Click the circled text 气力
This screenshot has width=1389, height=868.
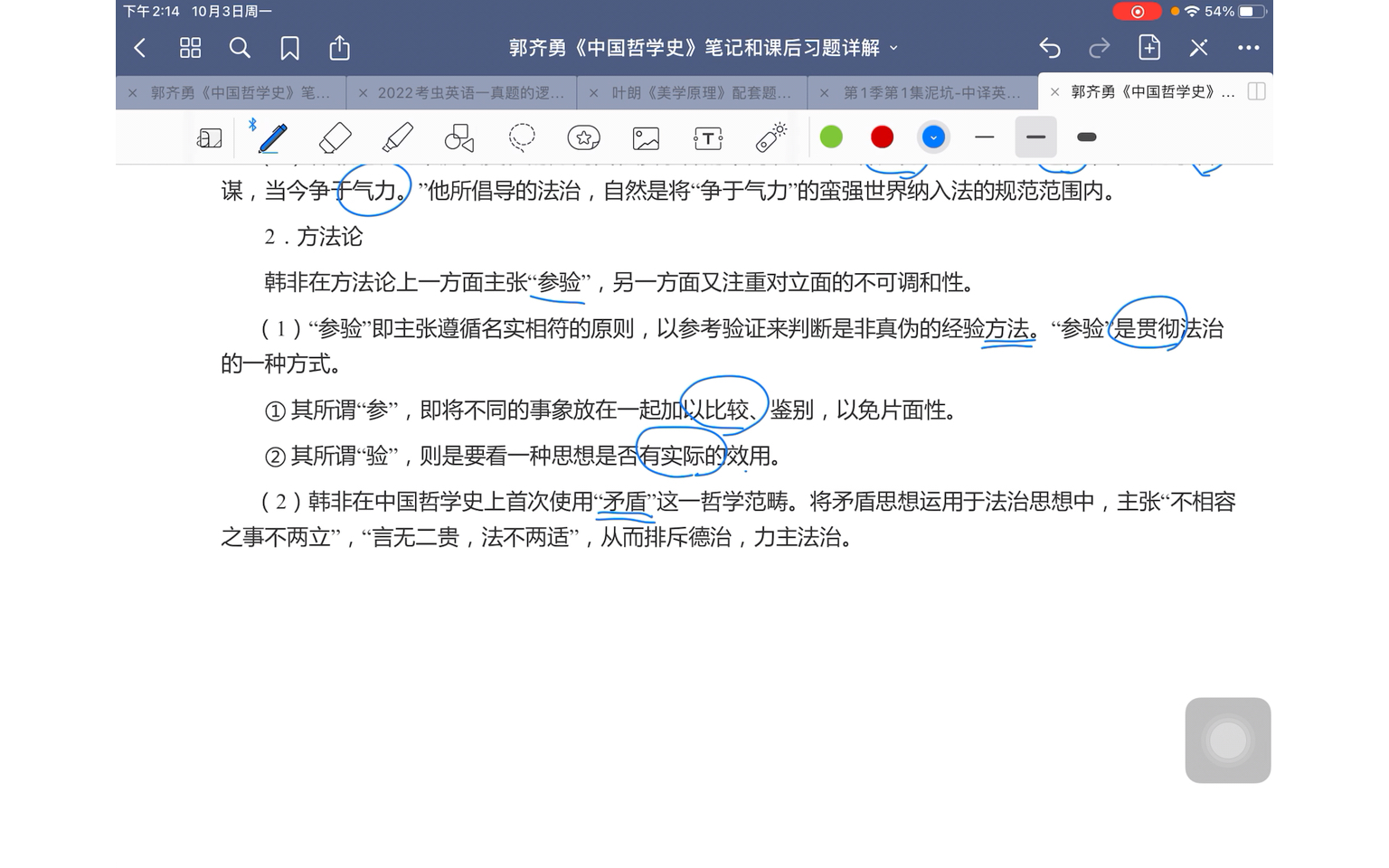374,191
